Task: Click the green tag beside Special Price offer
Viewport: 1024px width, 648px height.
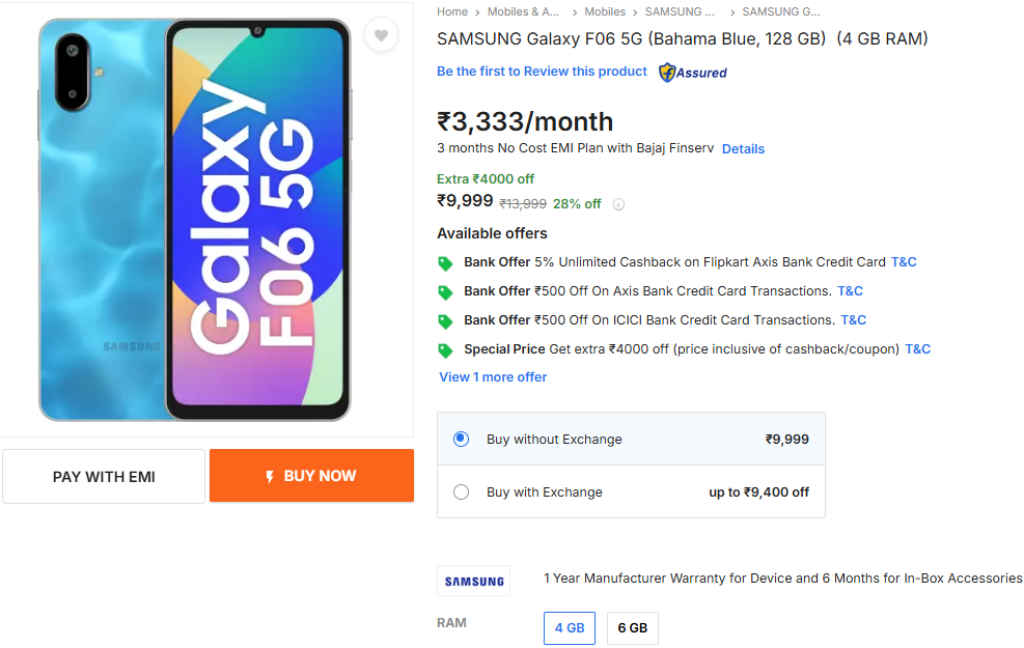Action: [444, 349]
